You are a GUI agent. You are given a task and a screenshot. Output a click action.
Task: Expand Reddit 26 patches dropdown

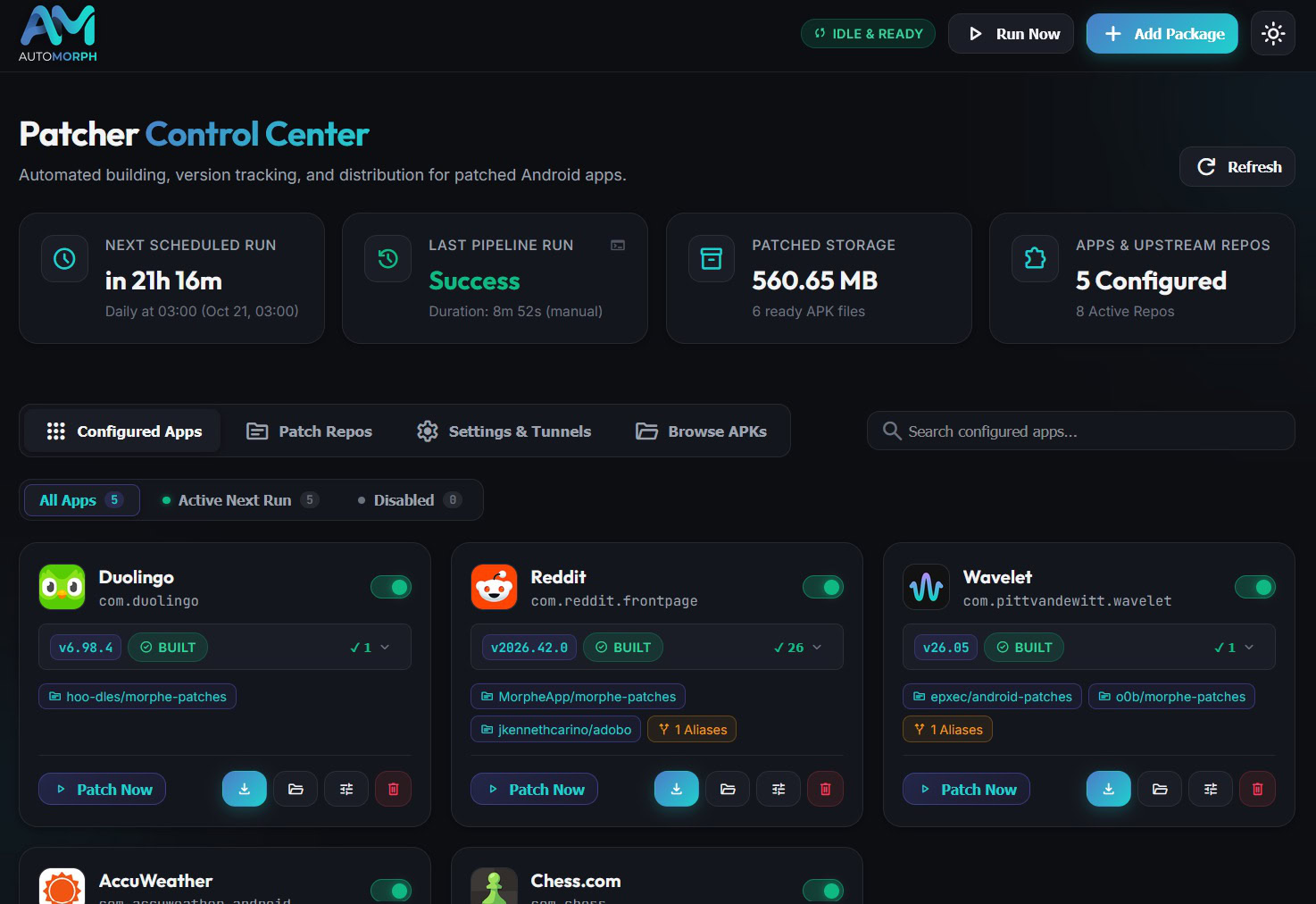point(797,647)
